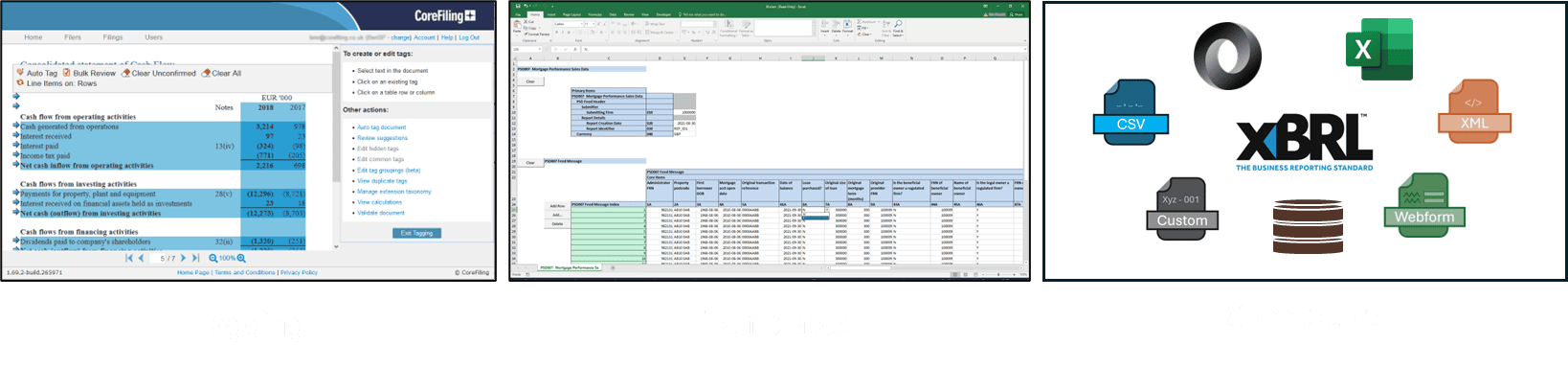1568x368 pixels.
Task: Go to first page in pager
Action: pos(129,258)
